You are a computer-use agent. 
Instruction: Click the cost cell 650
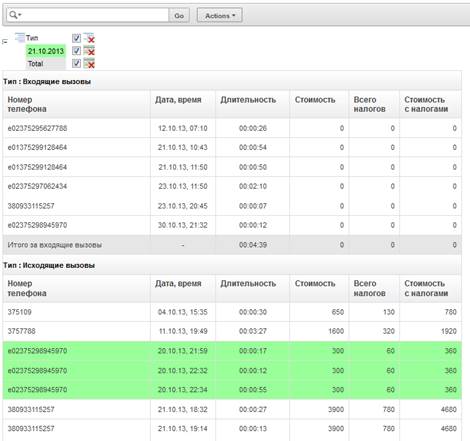(x=337, y=312)
